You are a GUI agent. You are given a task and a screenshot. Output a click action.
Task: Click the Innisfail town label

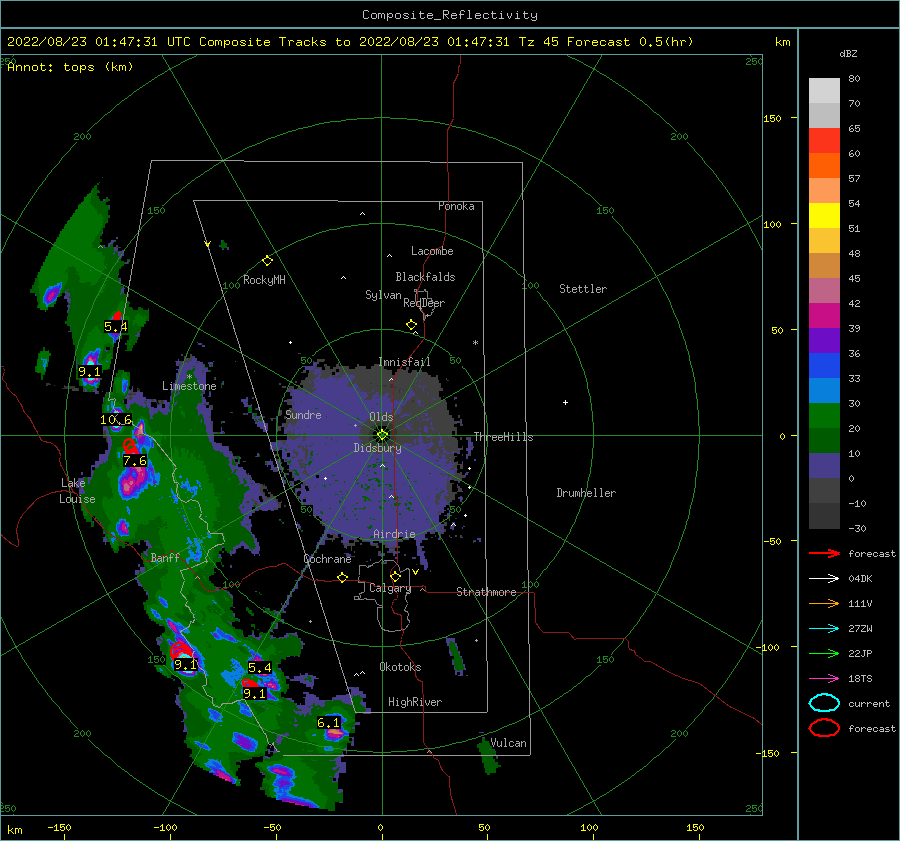[405, 362]
